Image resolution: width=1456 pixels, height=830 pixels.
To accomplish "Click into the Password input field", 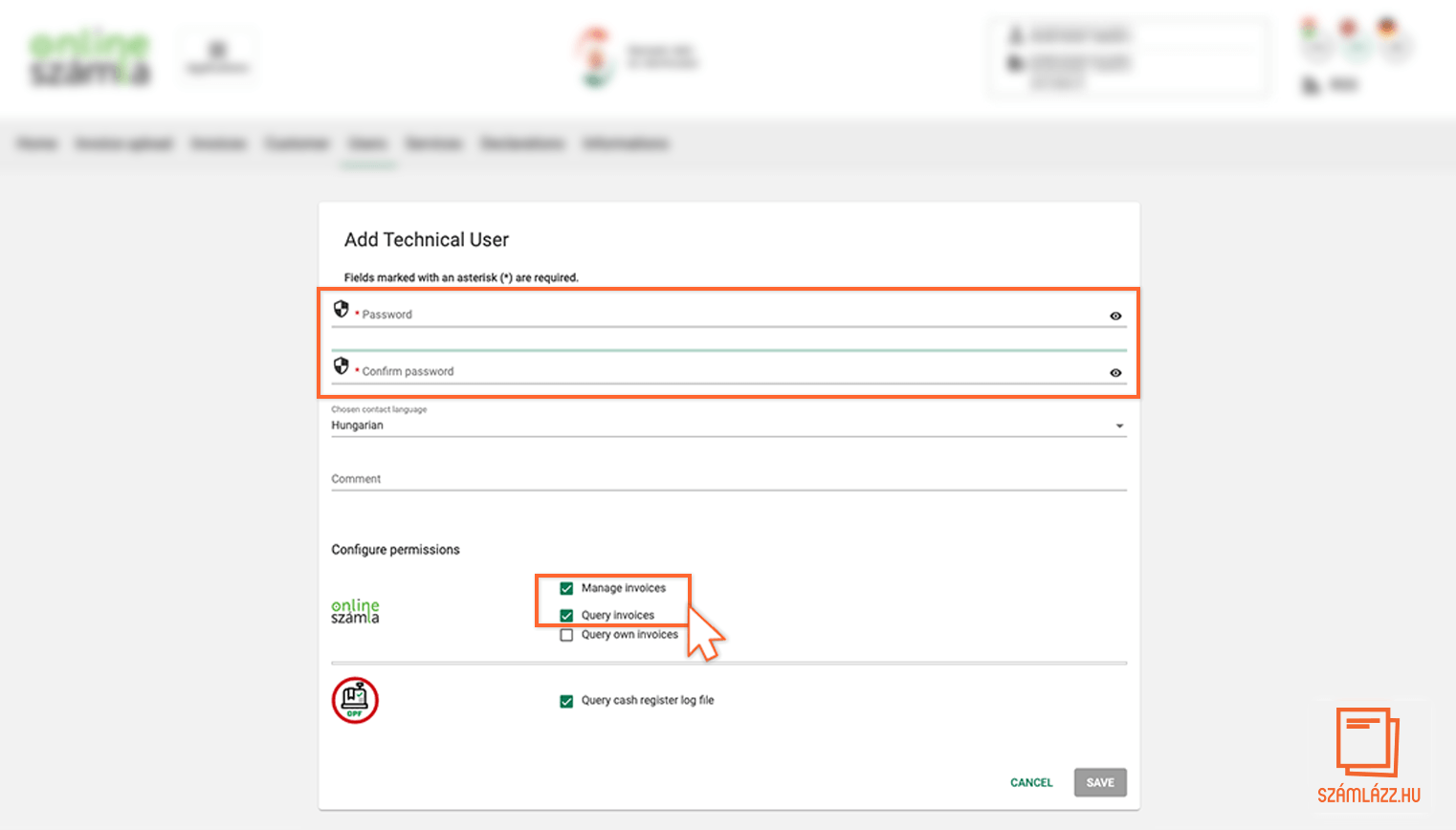I will [x=727, y=315].
